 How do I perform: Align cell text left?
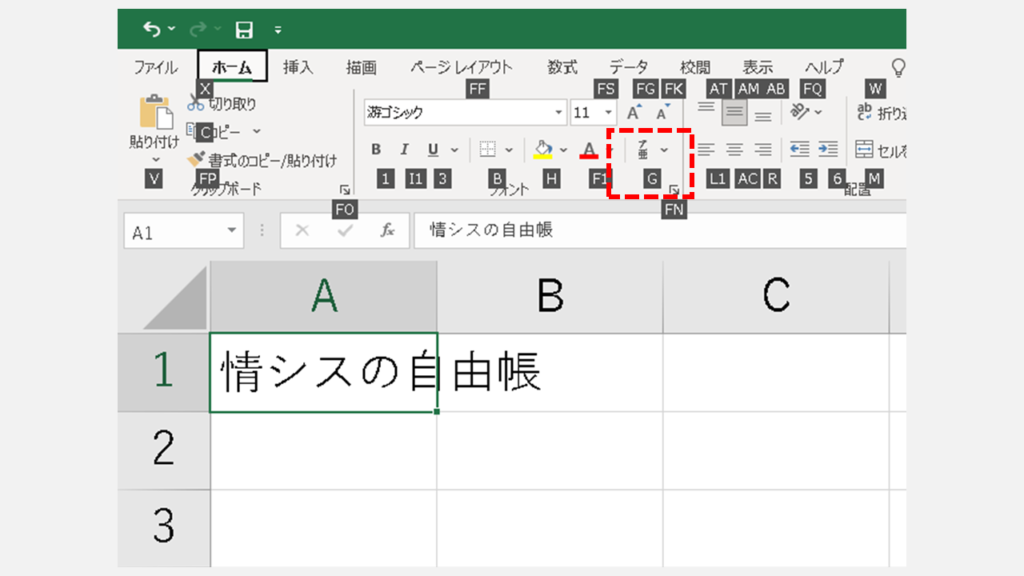[706, 150]
